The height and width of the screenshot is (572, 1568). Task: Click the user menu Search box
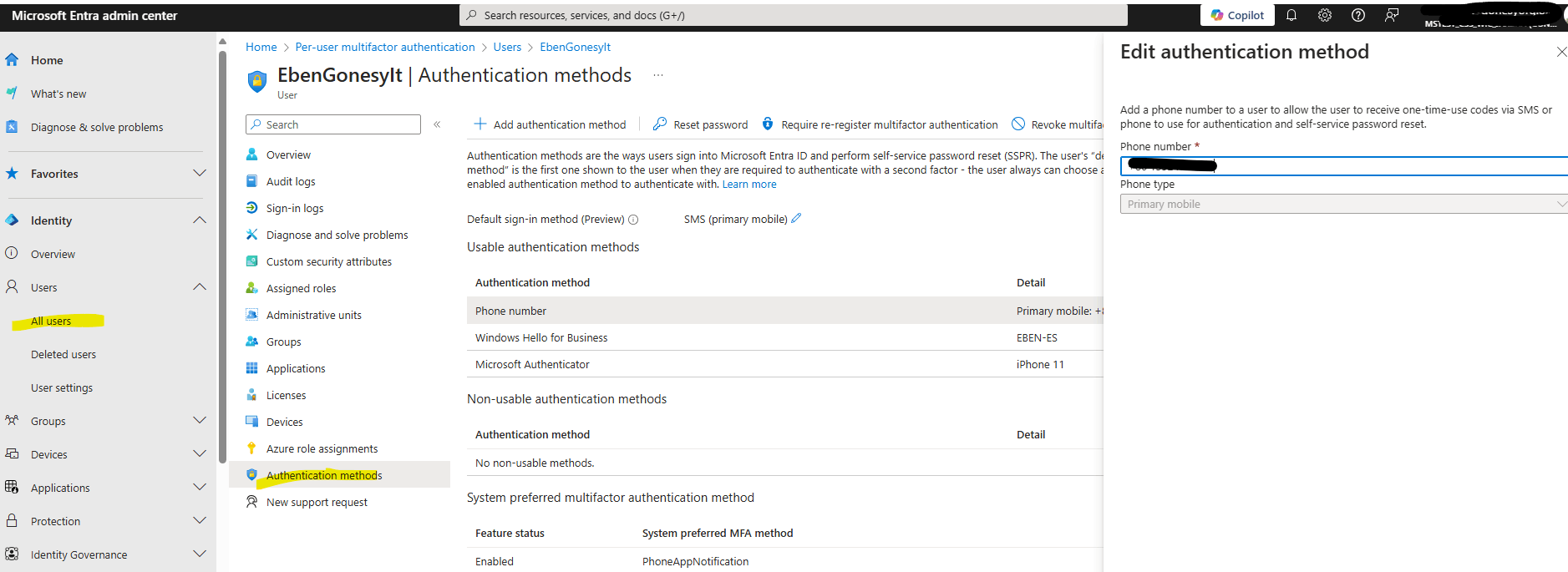coord(333,124)
